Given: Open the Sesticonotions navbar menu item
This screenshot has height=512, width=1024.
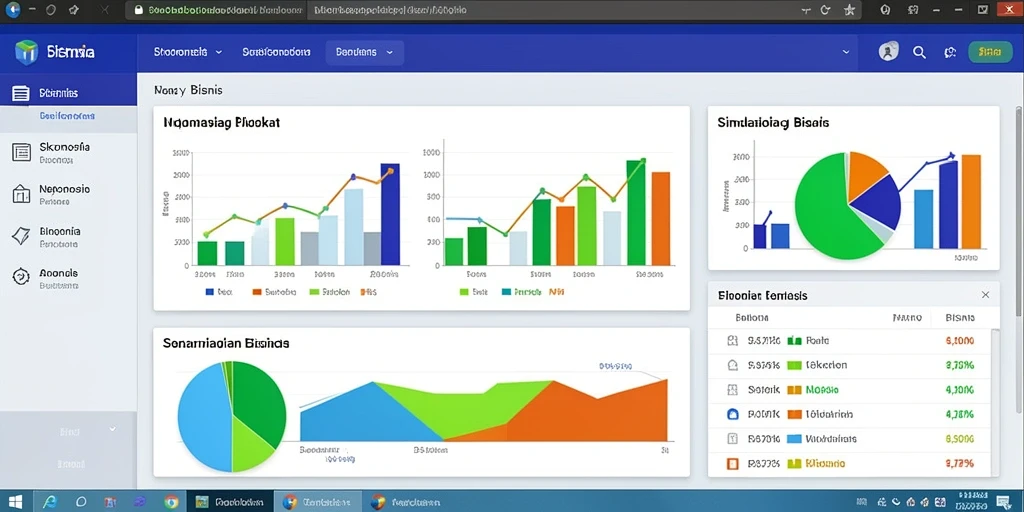Looking at the screenshot, I should (276, 52).
